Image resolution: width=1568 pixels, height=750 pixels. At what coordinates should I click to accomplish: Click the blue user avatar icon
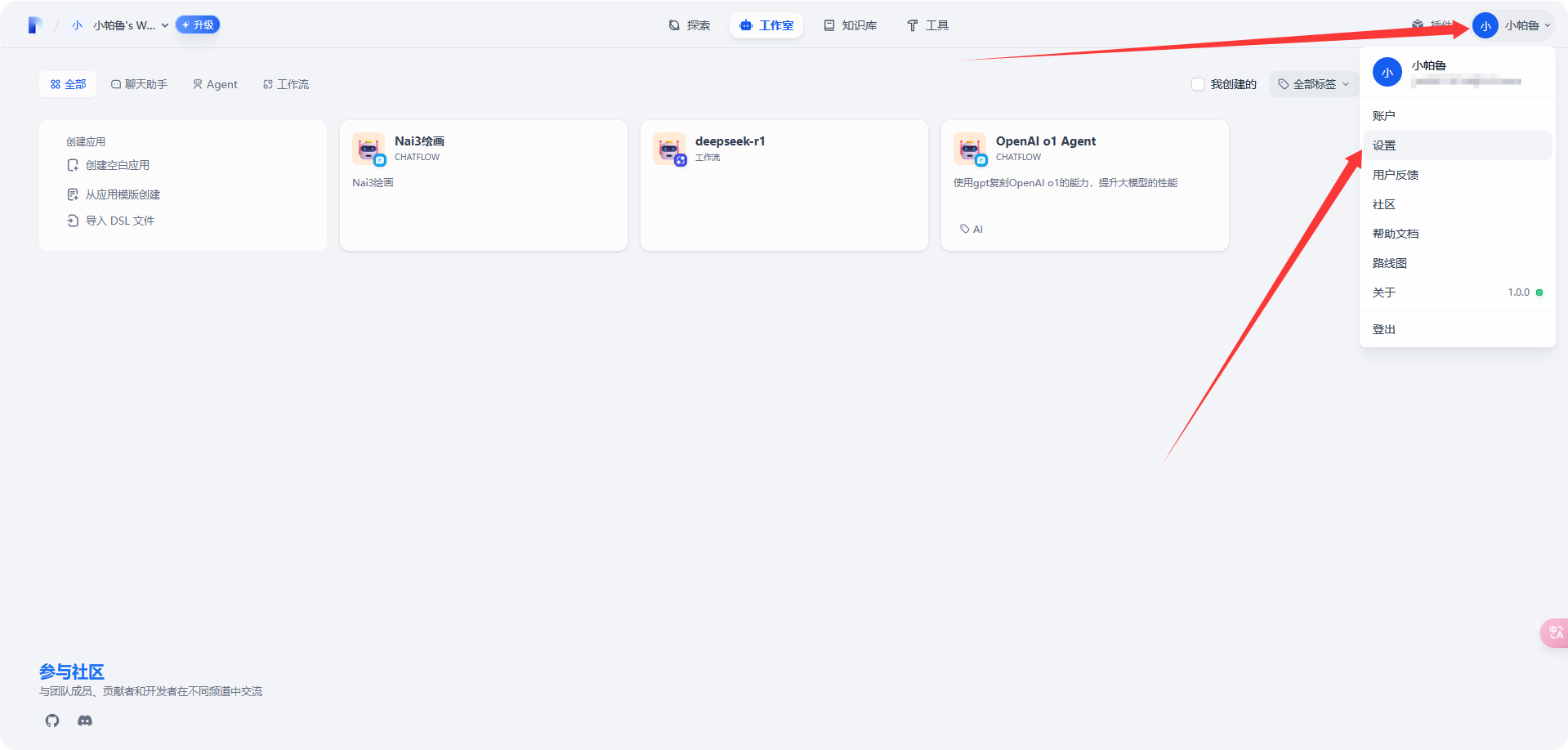1485,26
